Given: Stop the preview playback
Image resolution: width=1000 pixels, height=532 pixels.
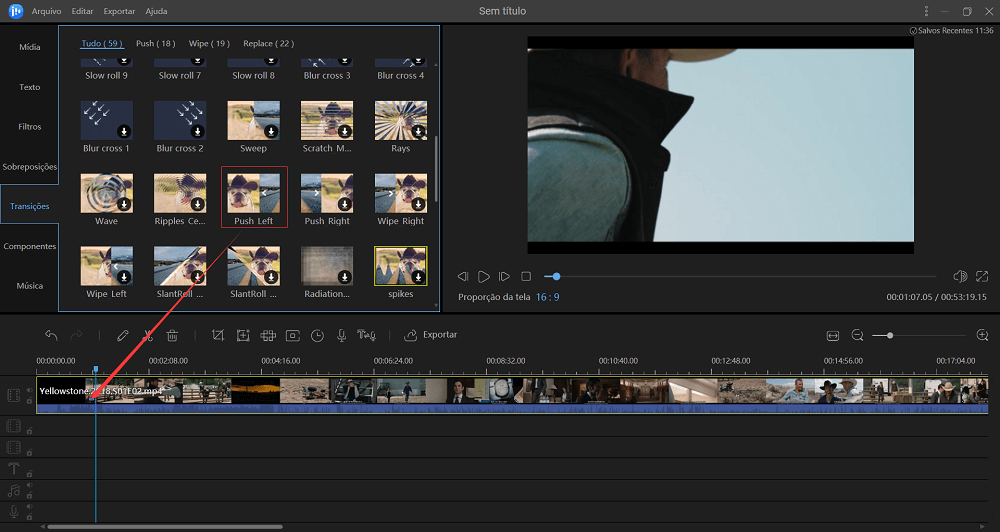Looking at the screenshot, I should (526, 276).
